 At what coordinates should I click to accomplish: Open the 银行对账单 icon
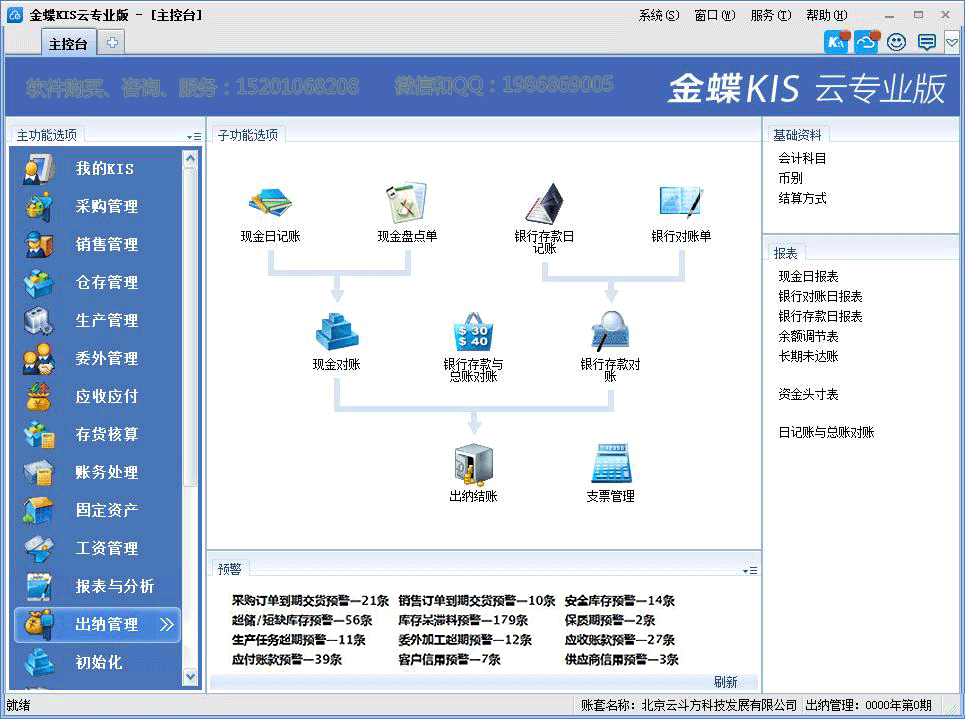[x=681, y=203]
